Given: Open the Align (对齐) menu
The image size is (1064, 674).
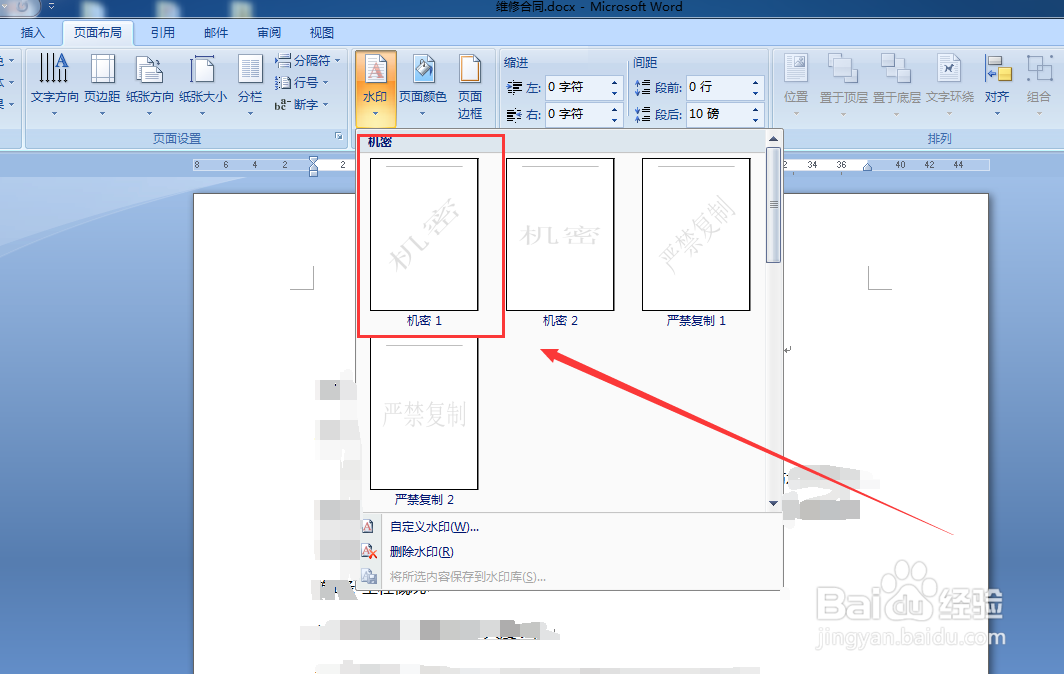Looking at the screenshot, I should coord(997,84).
